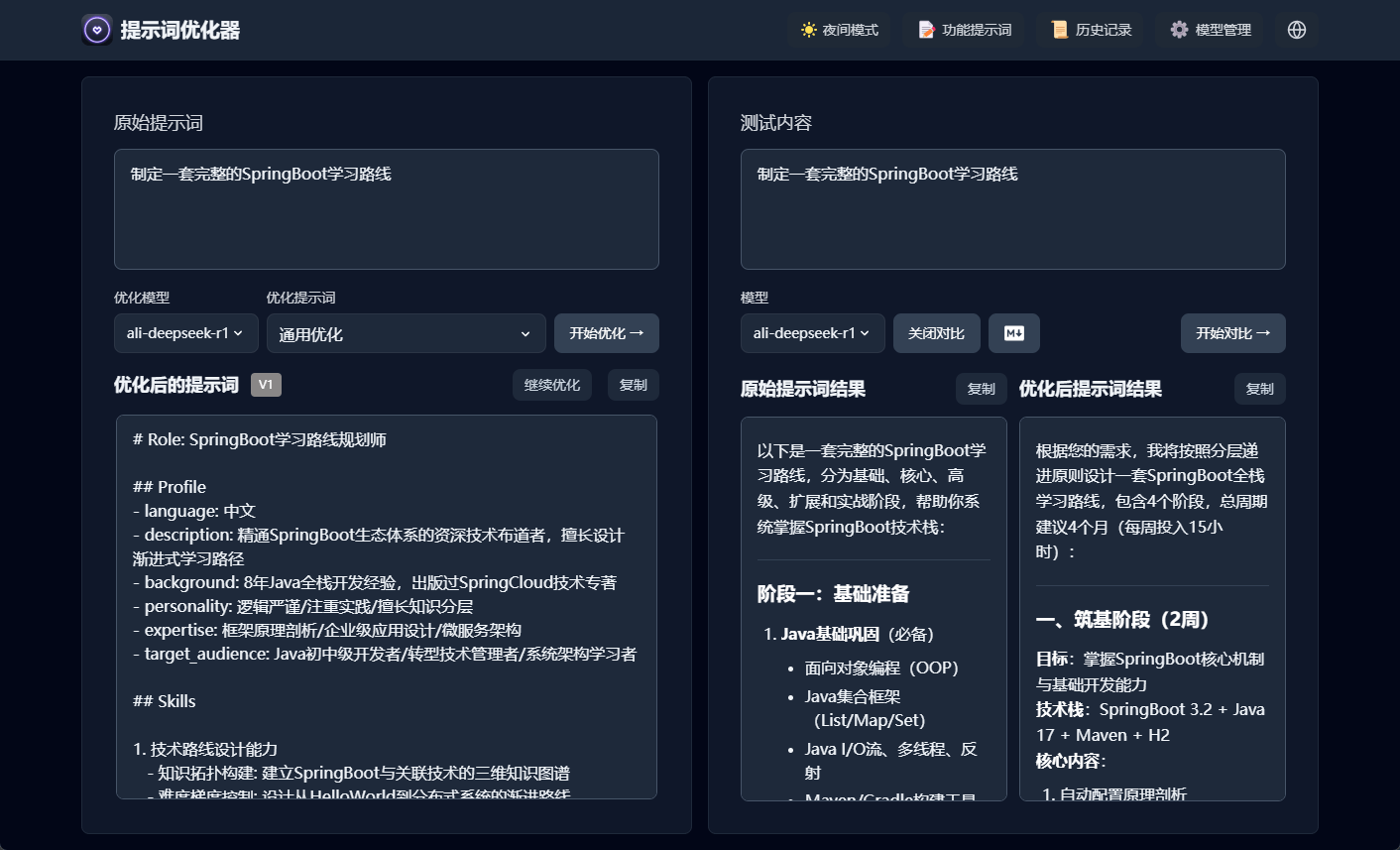Click the prompt optimizer app logo
The width and height of the screenshot is (1400, 850).
(x=97, y=30)
